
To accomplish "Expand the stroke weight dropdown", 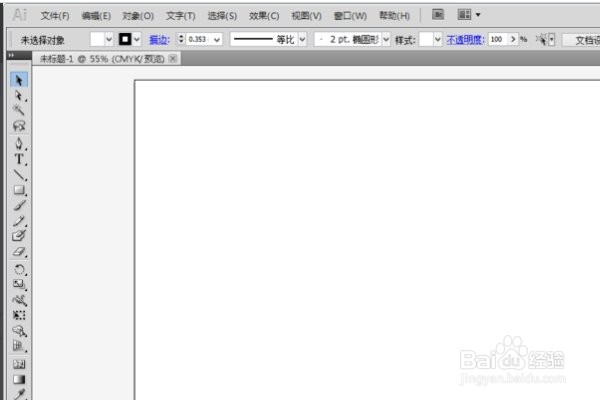I will [217, 40].
